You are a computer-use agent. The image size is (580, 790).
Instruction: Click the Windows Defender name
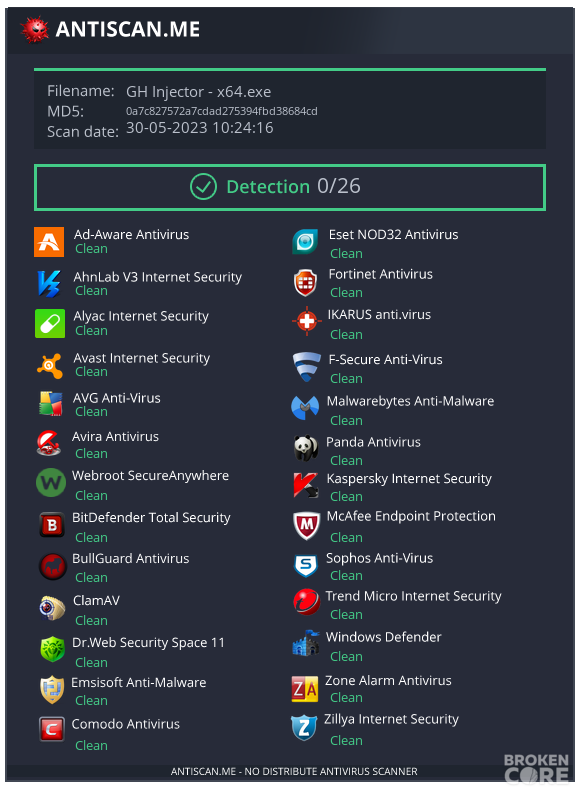[383, 637]
